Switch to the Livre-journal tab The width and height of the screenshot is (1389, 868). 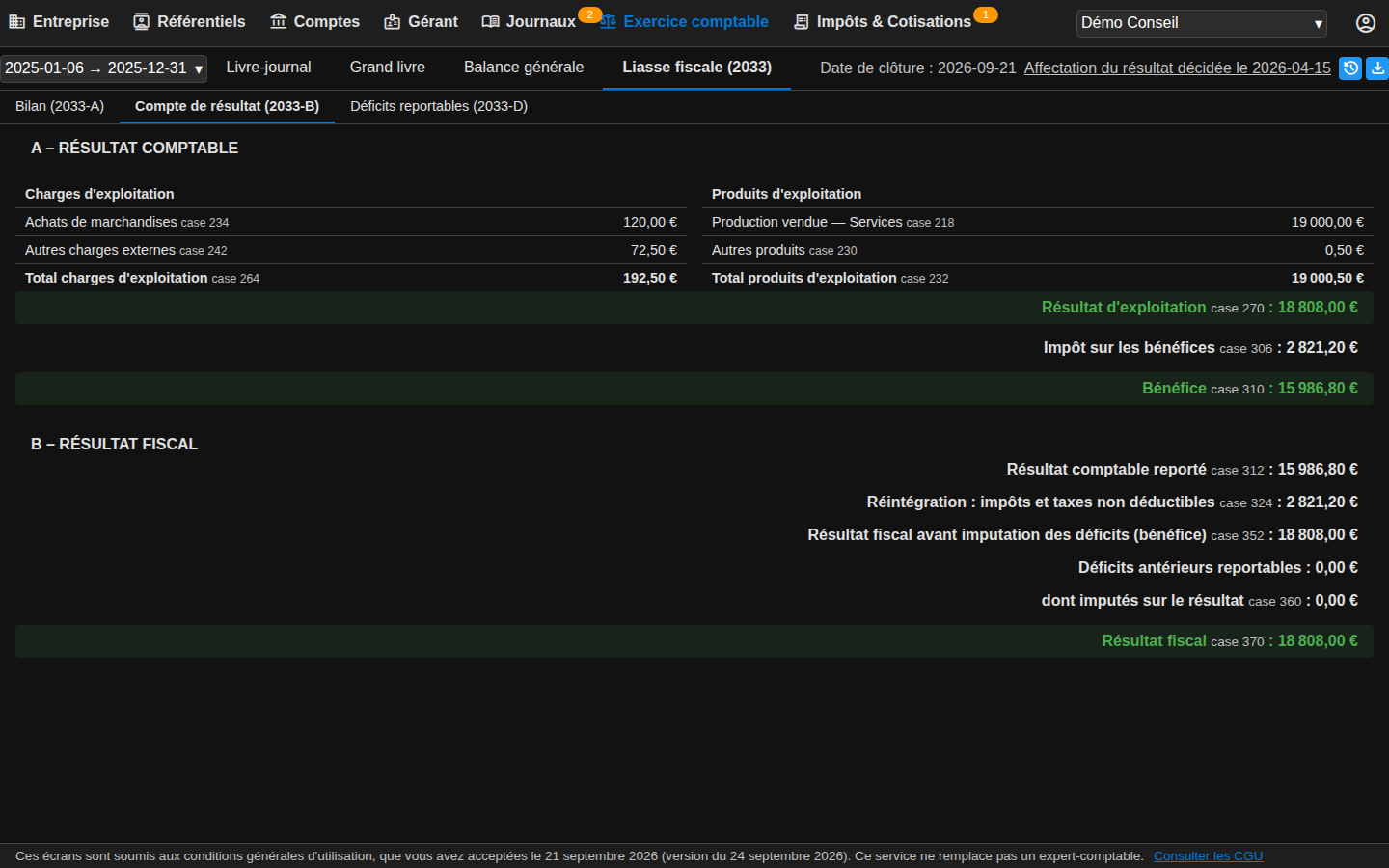click(268, 68)
